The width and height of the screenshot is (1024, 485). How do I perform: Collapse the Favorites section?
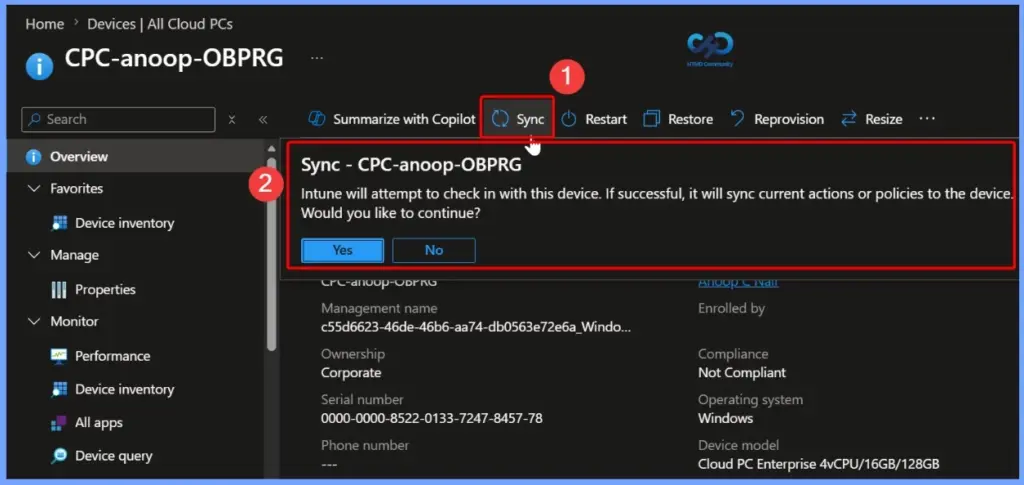(x=34, y=189)
